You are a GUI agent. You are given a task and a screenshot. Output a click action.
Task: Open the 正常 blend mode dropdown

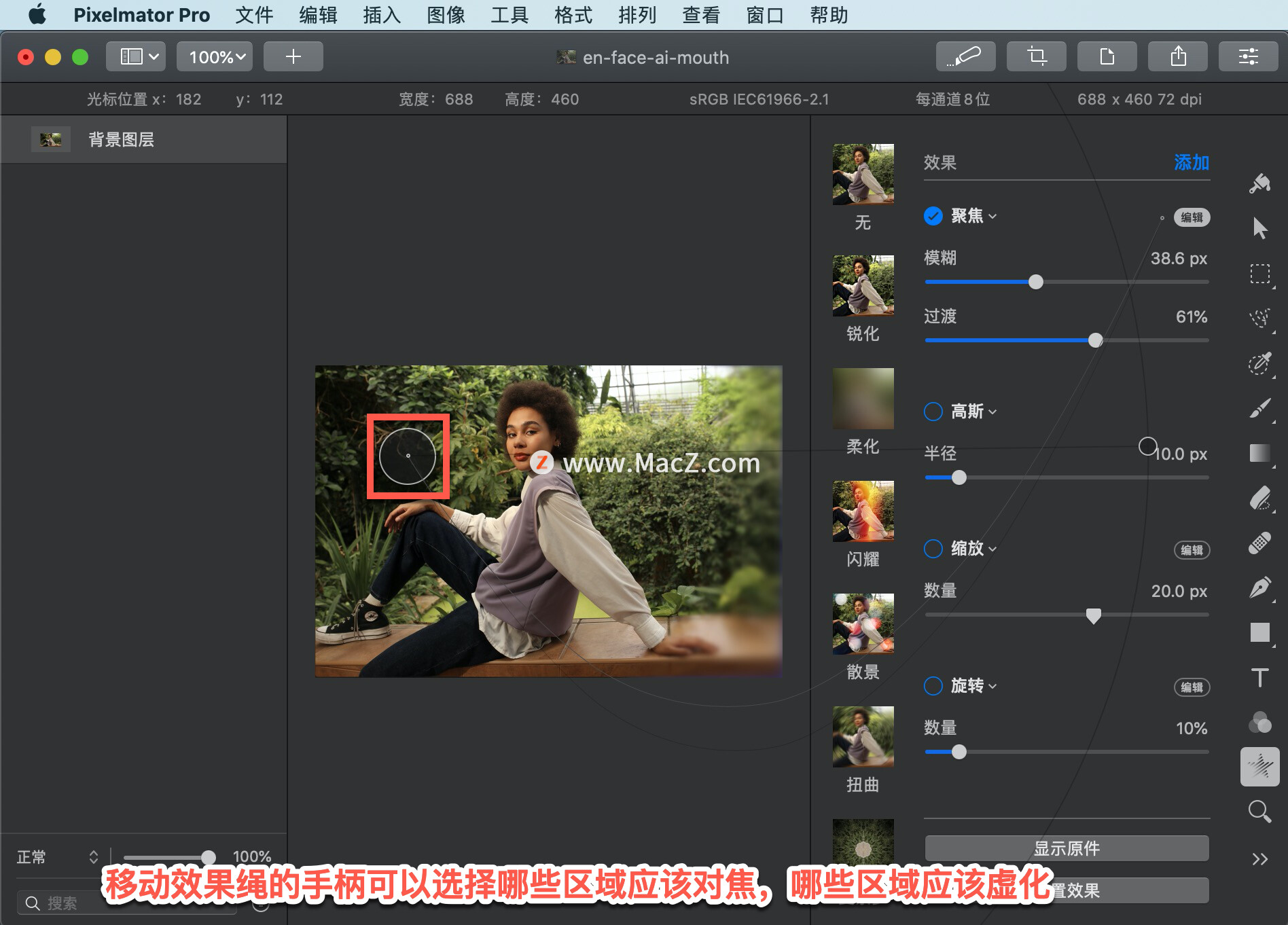click(58, 857)
